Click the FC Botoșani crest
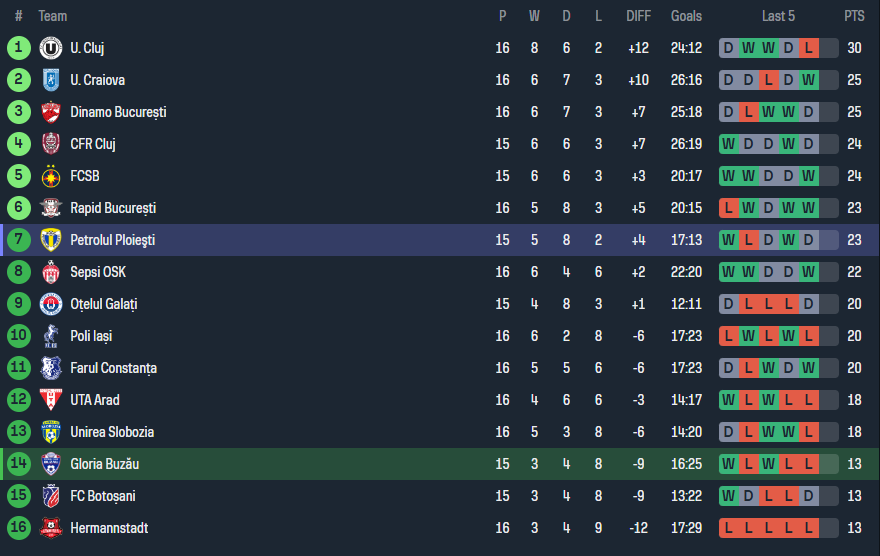 coord(51,496)
